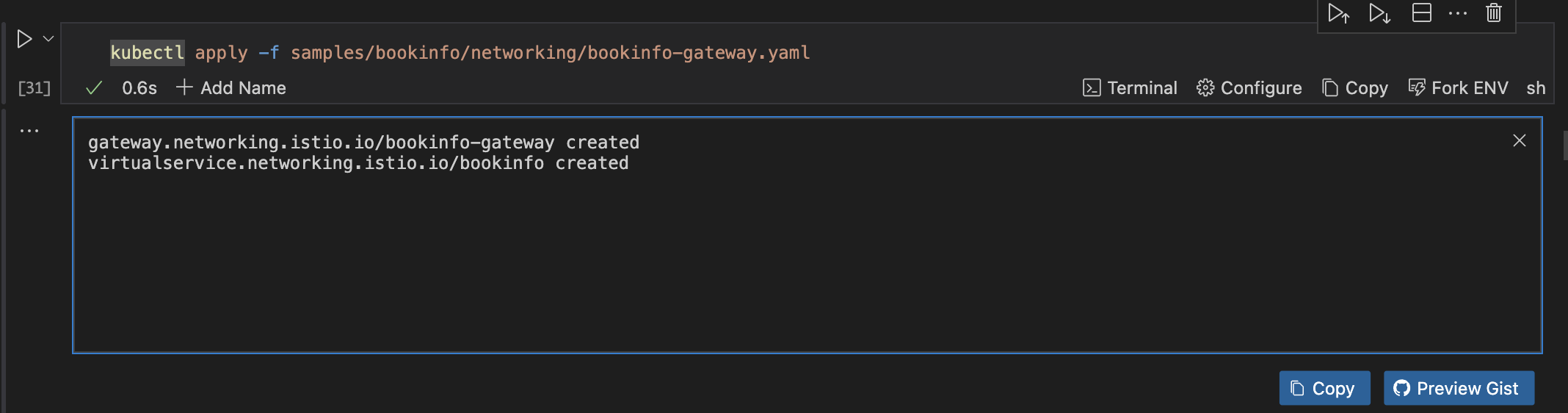Click Add Name for the cell
1568x413 pixels.
[x=231, y=88]
